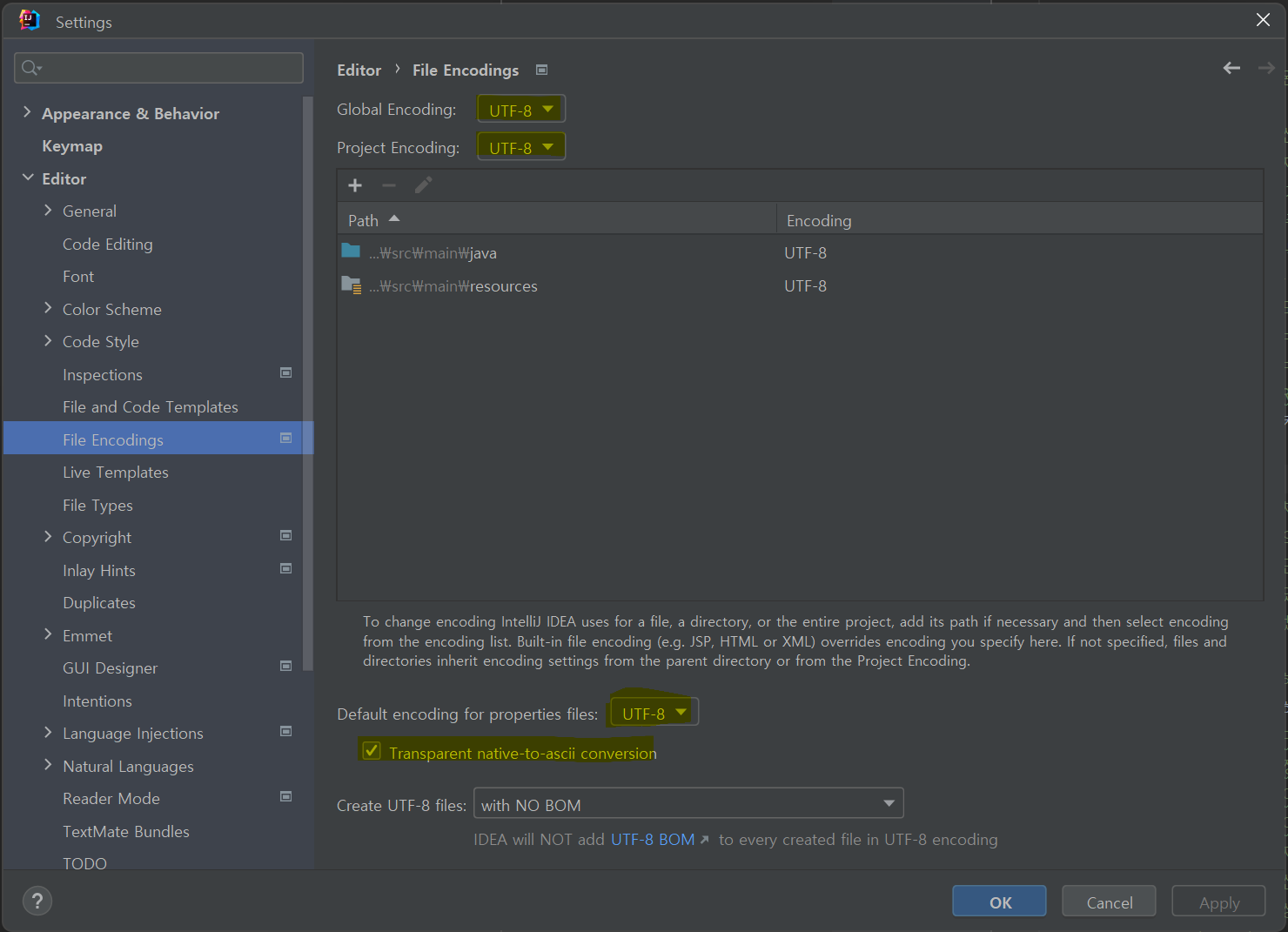The height and width of the screenshot is (932, 1288).
Task: Open the Global Encoding dropdown
Action: (x=521, y=110)
